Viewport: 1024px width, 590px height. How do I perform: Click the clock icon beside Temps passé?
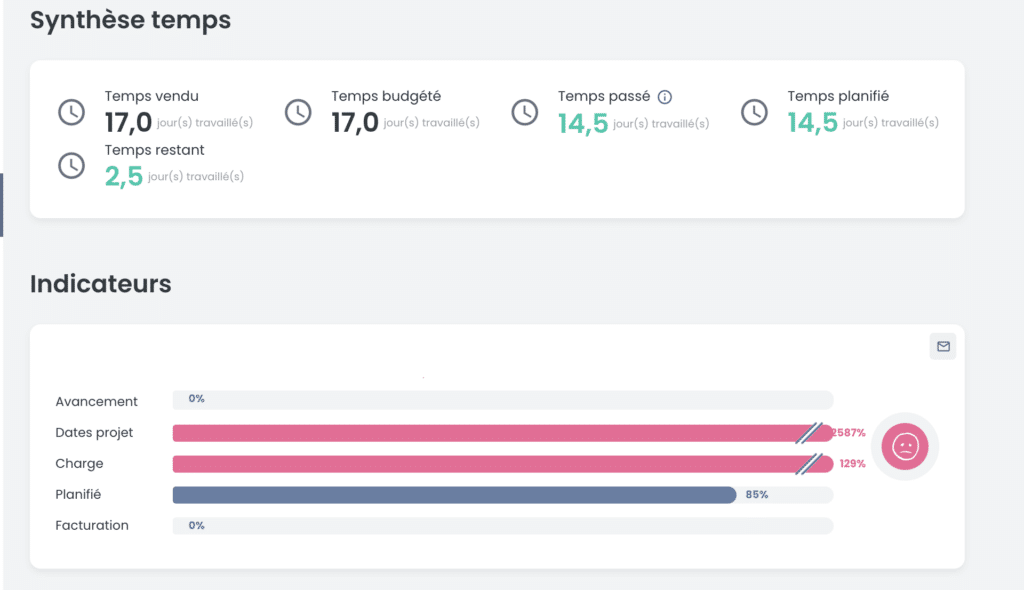coord(524,112)
